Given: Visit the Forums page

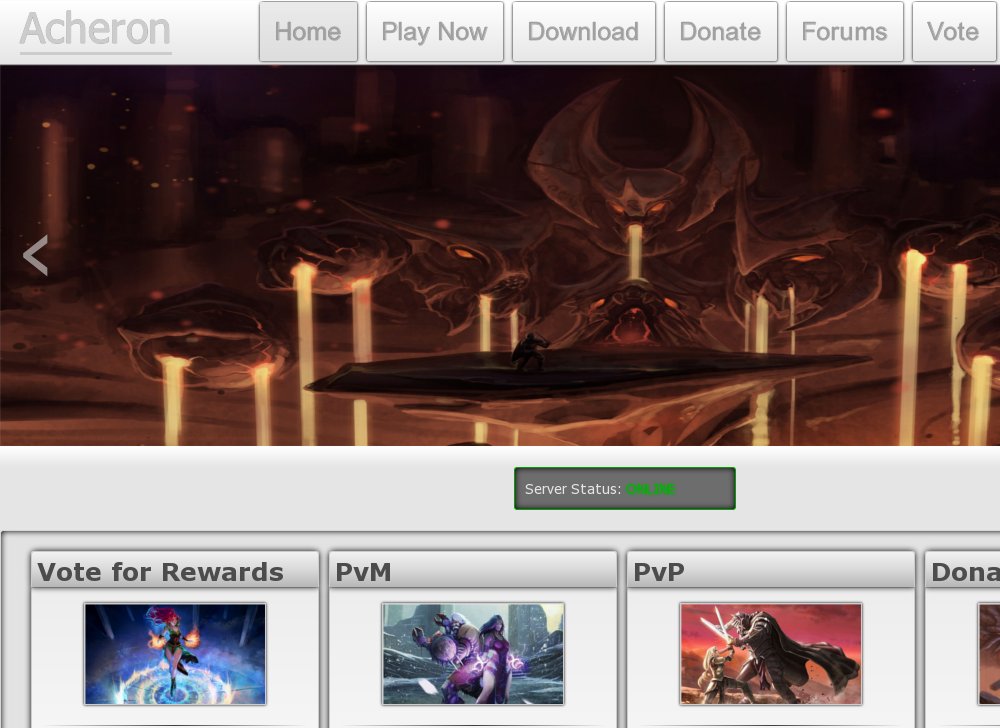Looking at the screenshot, I should [x=844, y=32].
